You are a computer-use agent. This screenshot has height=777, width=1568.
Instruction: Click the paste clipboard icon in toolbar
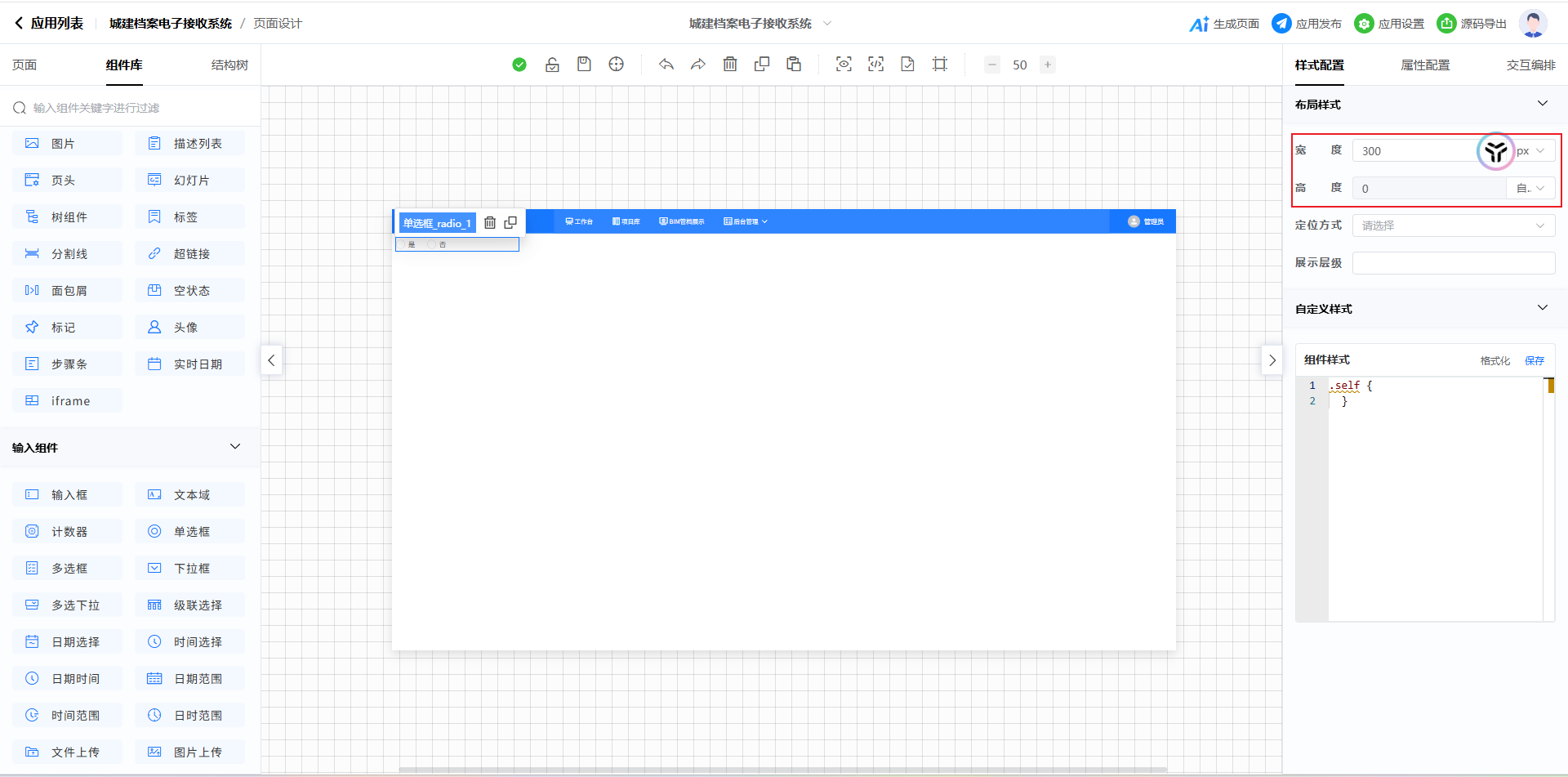coord(794,64)
